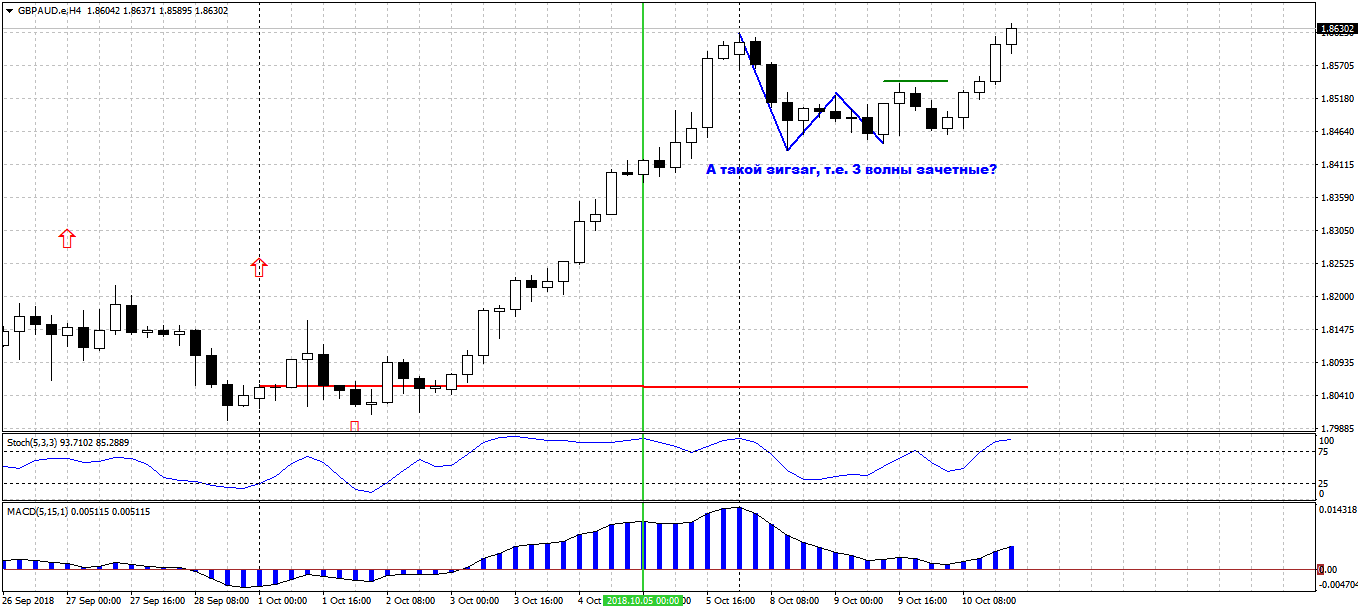
Task: Click the 1.83590 price scale value
Action: [1336, 198]
